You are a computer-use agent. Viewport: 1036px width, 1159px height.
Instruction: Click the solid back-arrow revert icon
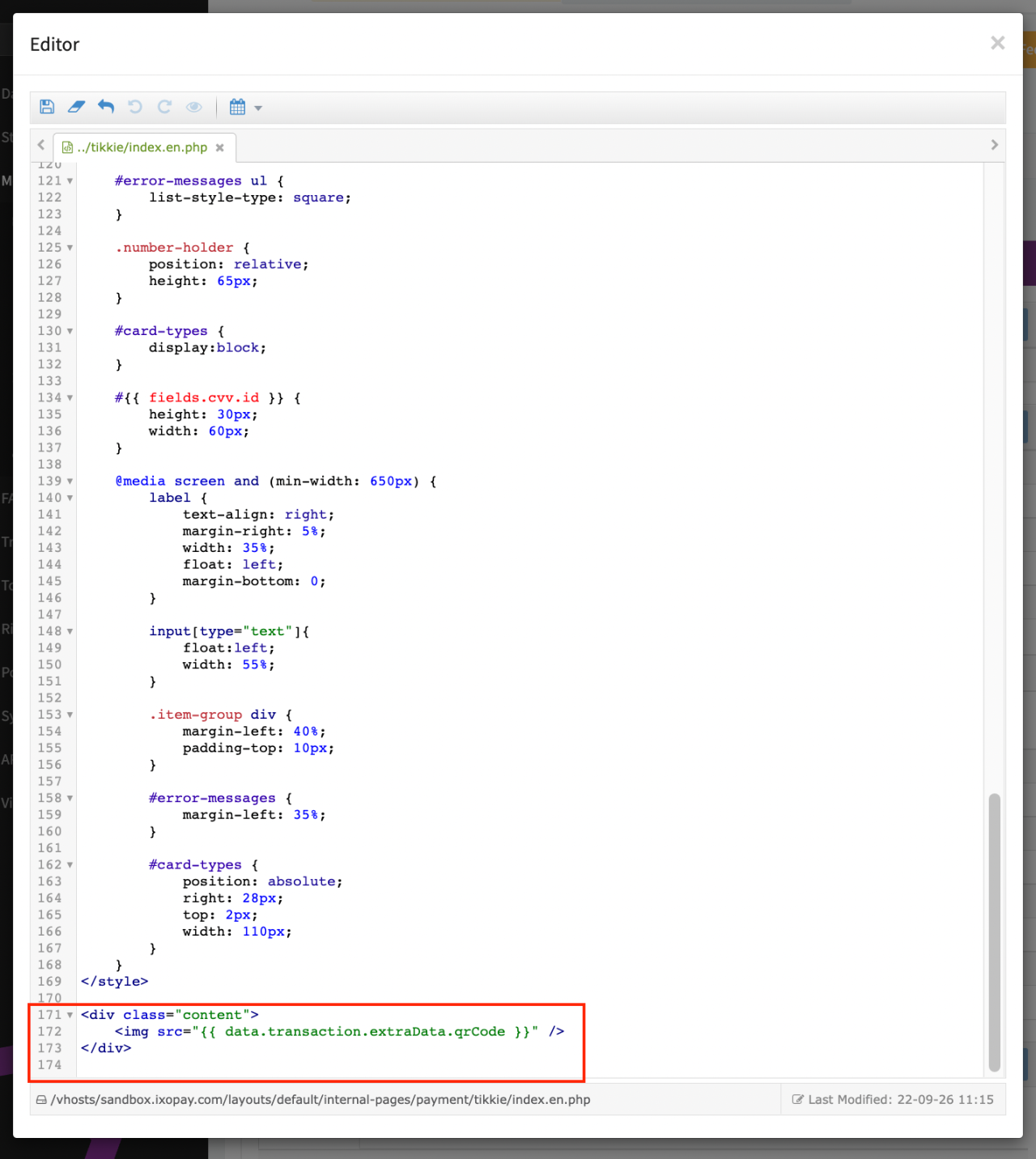click(x=106, y=107)
